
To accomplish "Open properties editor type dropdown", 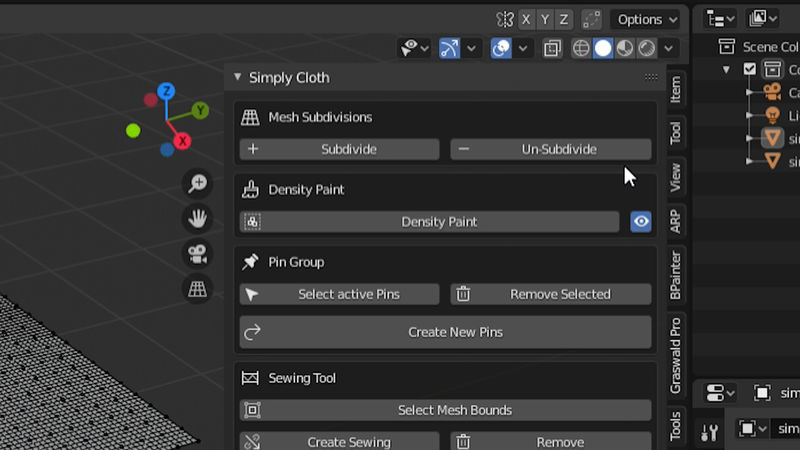I will click(x=719, y=393).
